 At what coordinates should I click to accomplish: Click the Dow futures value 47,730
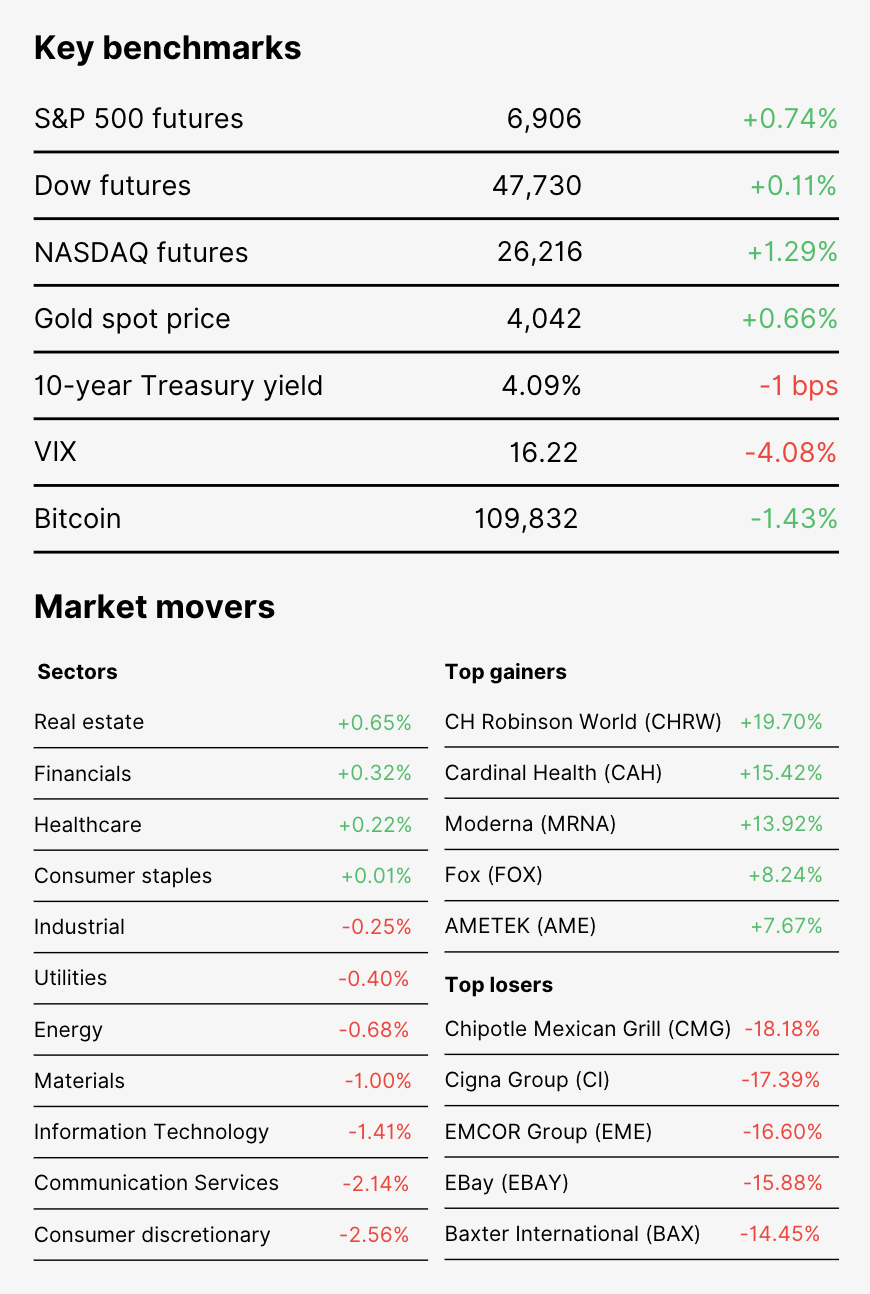(537, 186)
